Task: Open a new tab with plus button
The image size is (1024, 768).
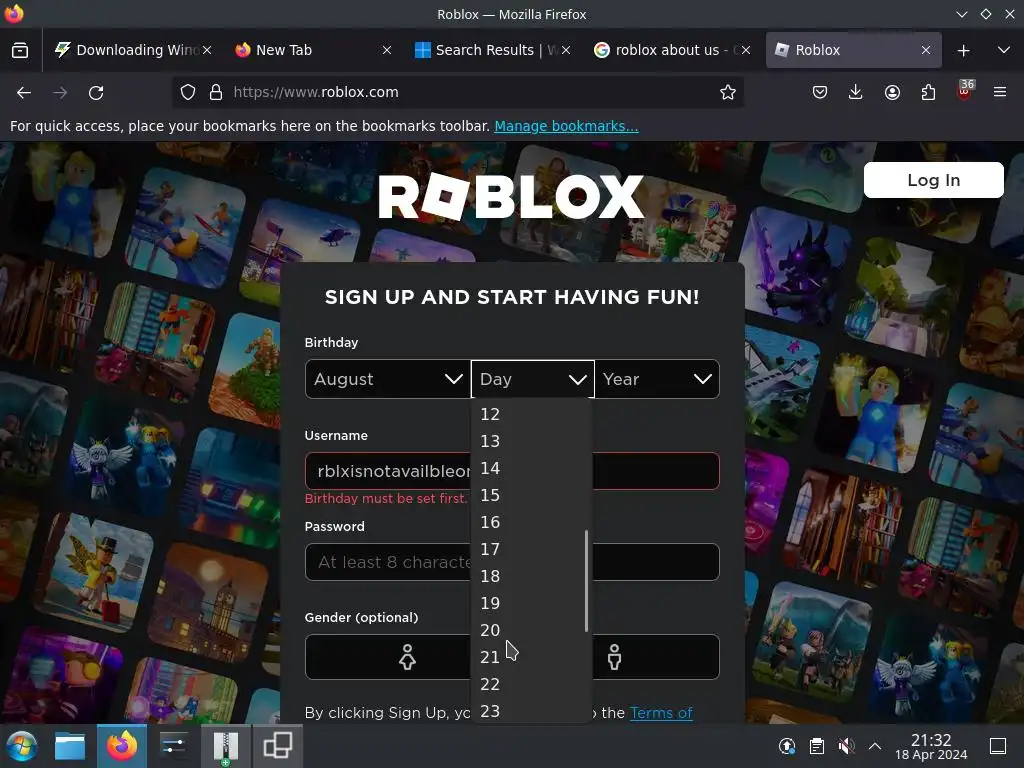Action: (963, 50)
